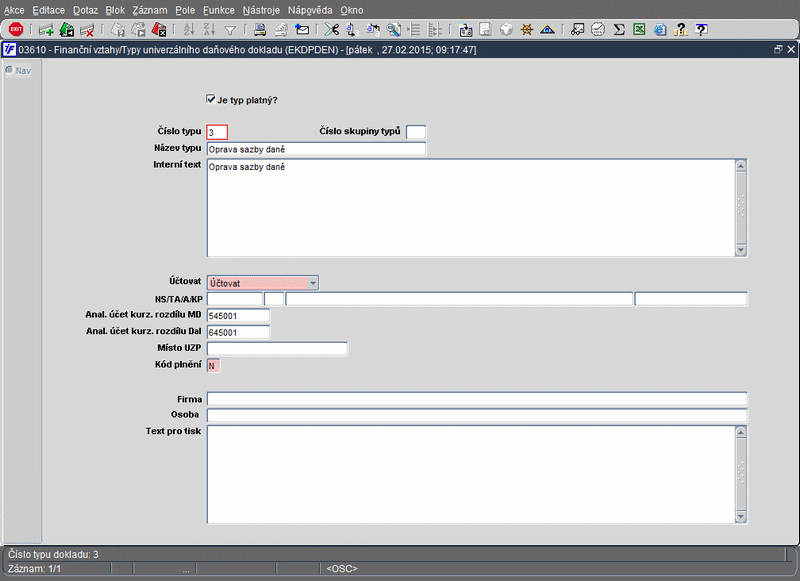Image resolution: width=800 pixels, height=581 pixels.
Task: Click the triangle with blue eye icon
Action: pyautogui.click(x=547, y=30)
